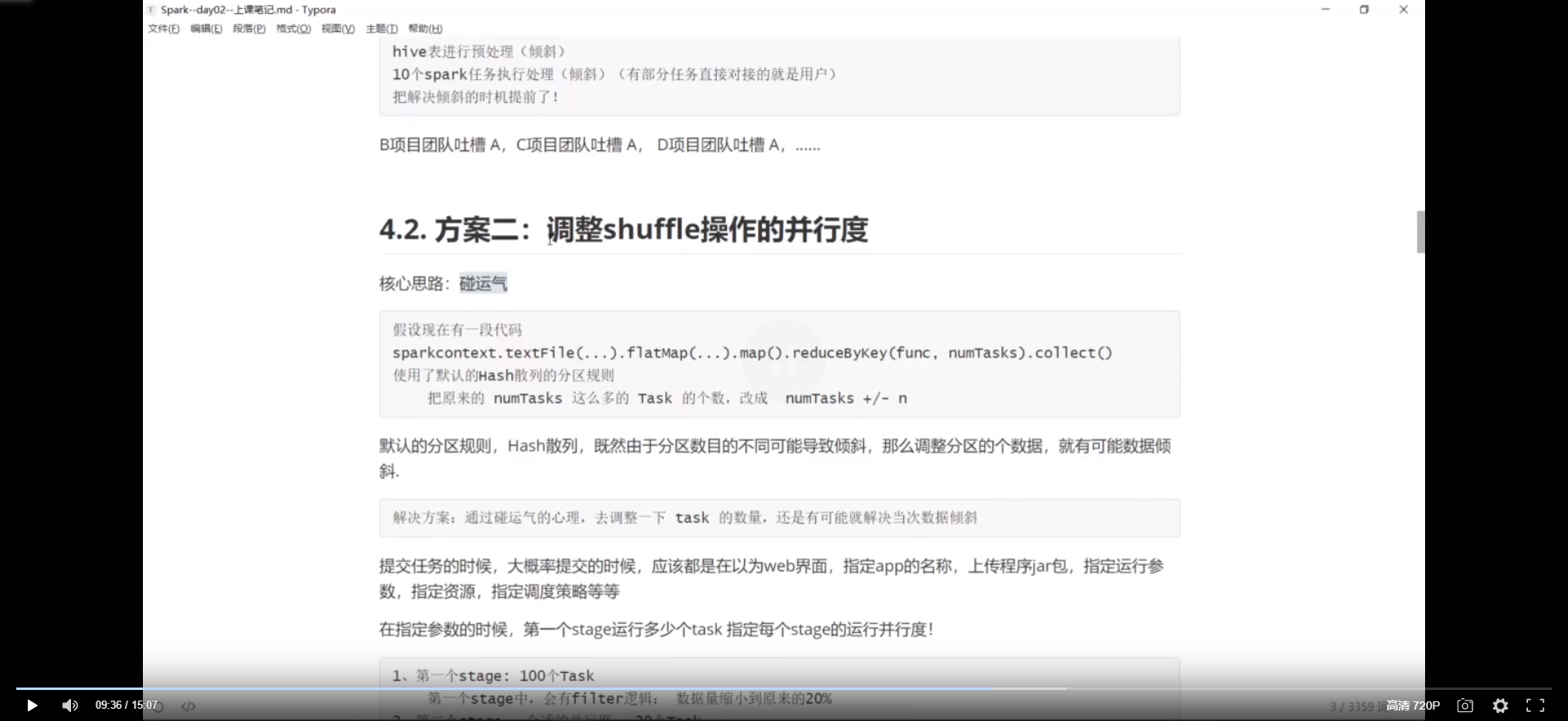Play the video

[x=32, y=705]
